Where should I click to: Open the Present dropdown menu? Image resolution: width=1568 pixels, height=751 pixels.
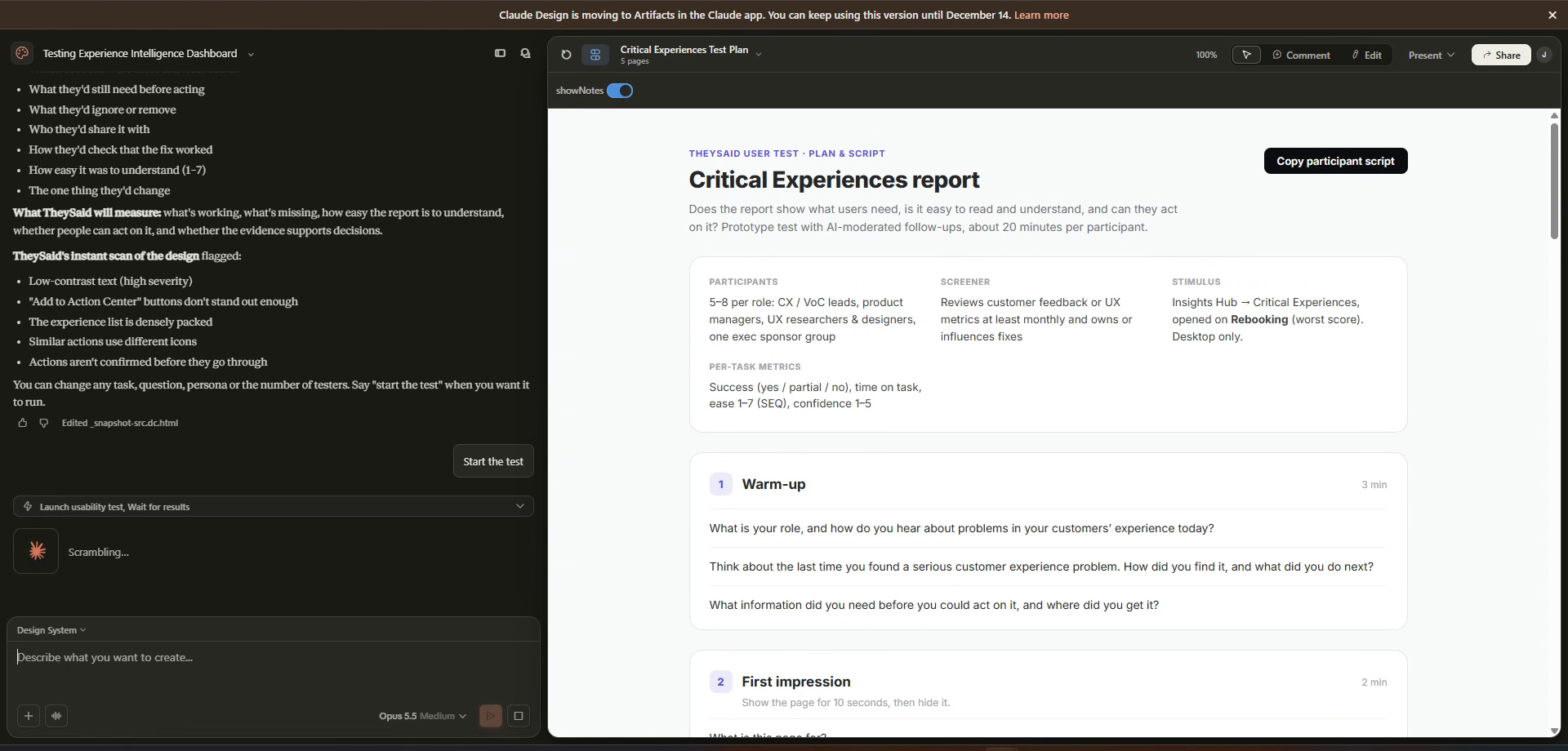tap(1432, 55)
